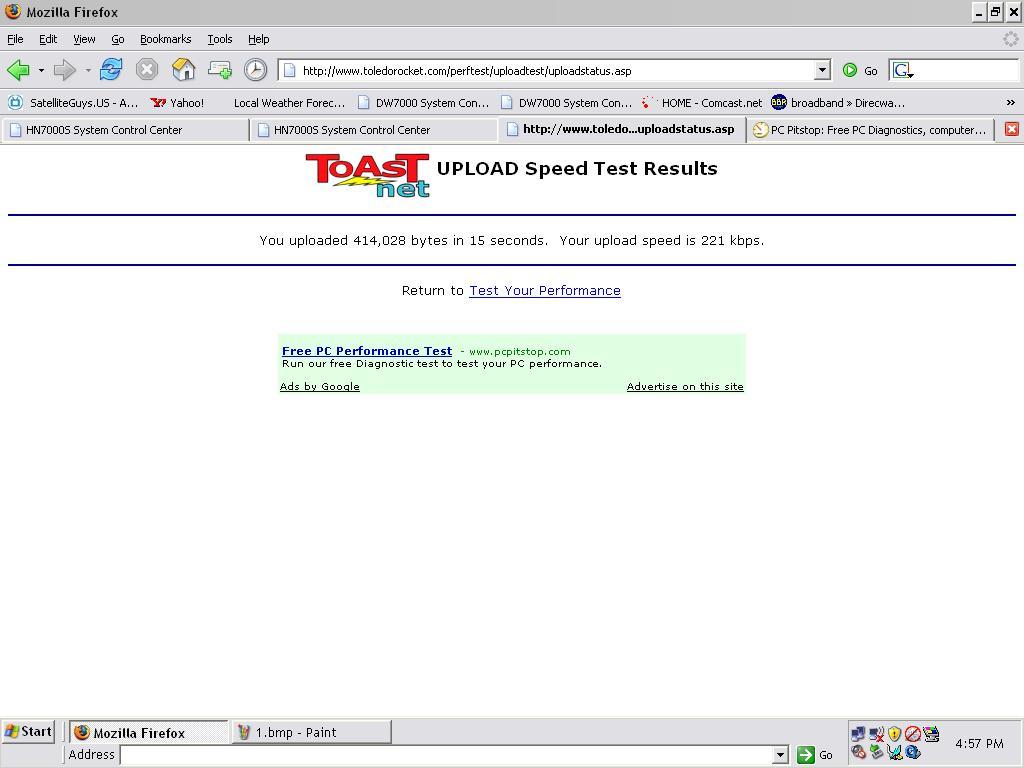The width and height of the screenshot is (1024, 768).
Task: Open the Bookmarks menu
Action: click(x=165, y=39)
